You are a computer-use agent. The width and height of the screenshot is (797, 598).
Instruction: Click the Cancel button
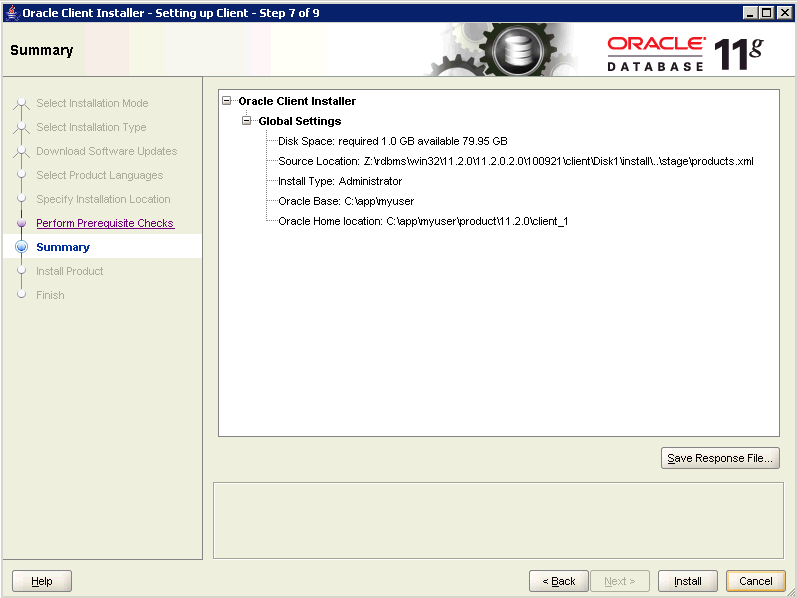pos(755,581)
